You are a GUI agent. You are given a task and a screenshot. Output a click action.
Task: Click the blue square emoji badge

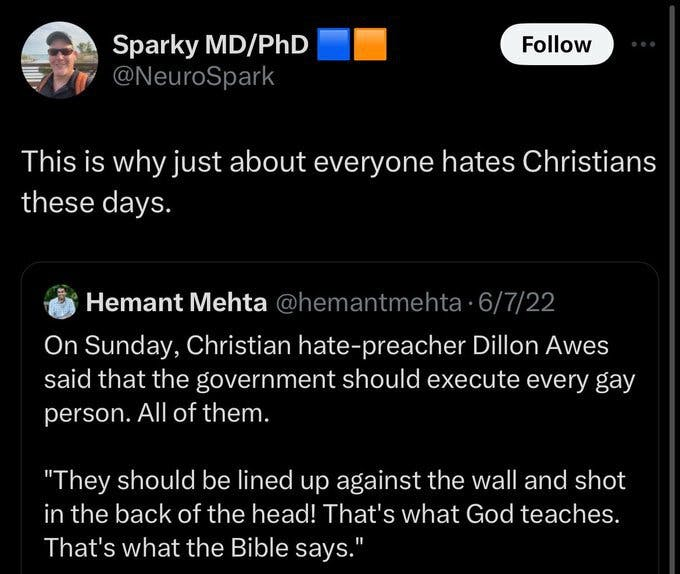333,45
